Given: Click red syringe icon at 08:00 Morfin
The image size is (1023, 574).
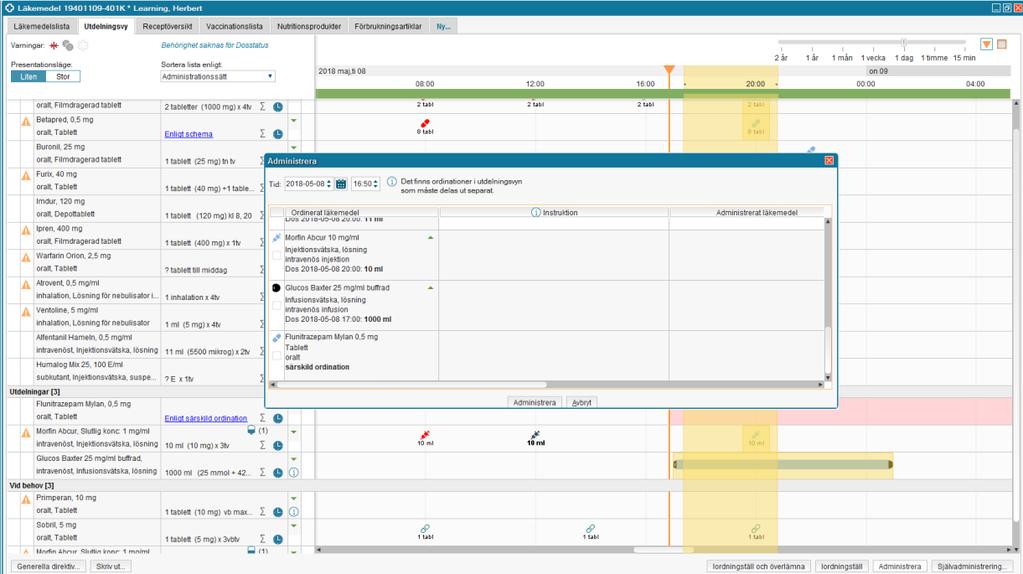Looking at the screenshot, I should pyautogui.click(x=425, y=434).
